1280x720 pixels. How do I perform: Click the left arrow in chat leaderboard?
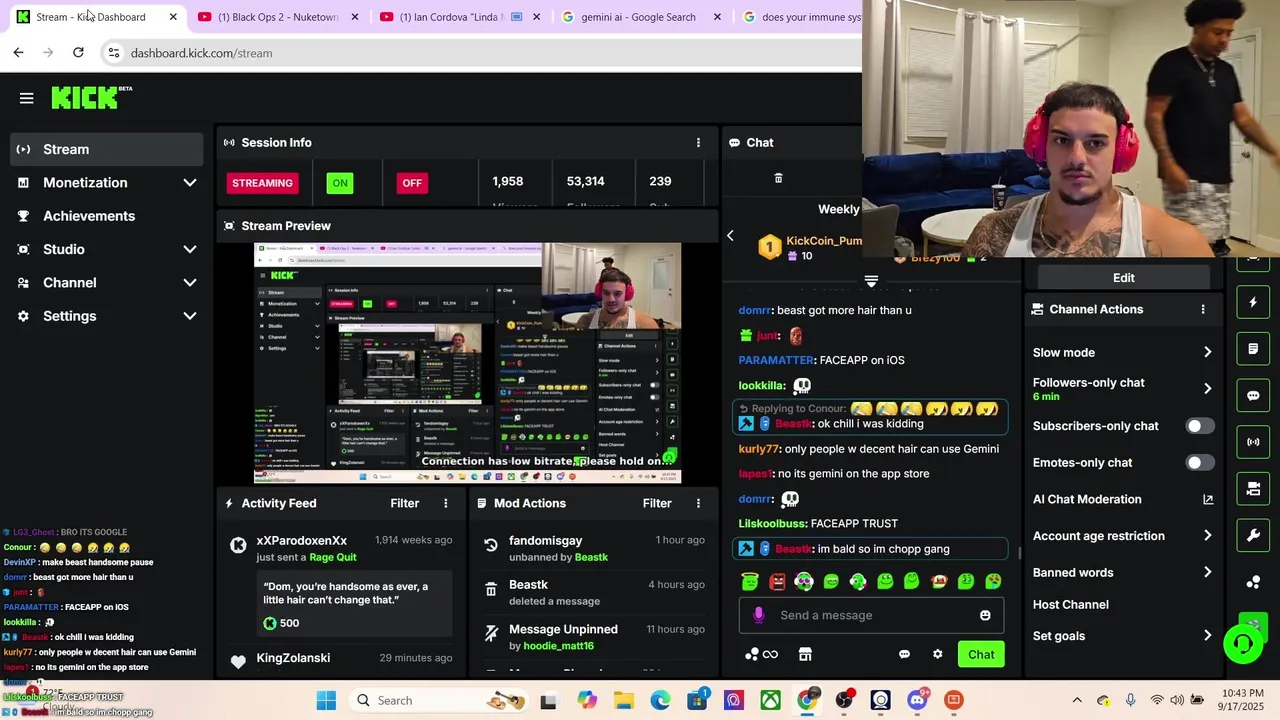(730, 236)
